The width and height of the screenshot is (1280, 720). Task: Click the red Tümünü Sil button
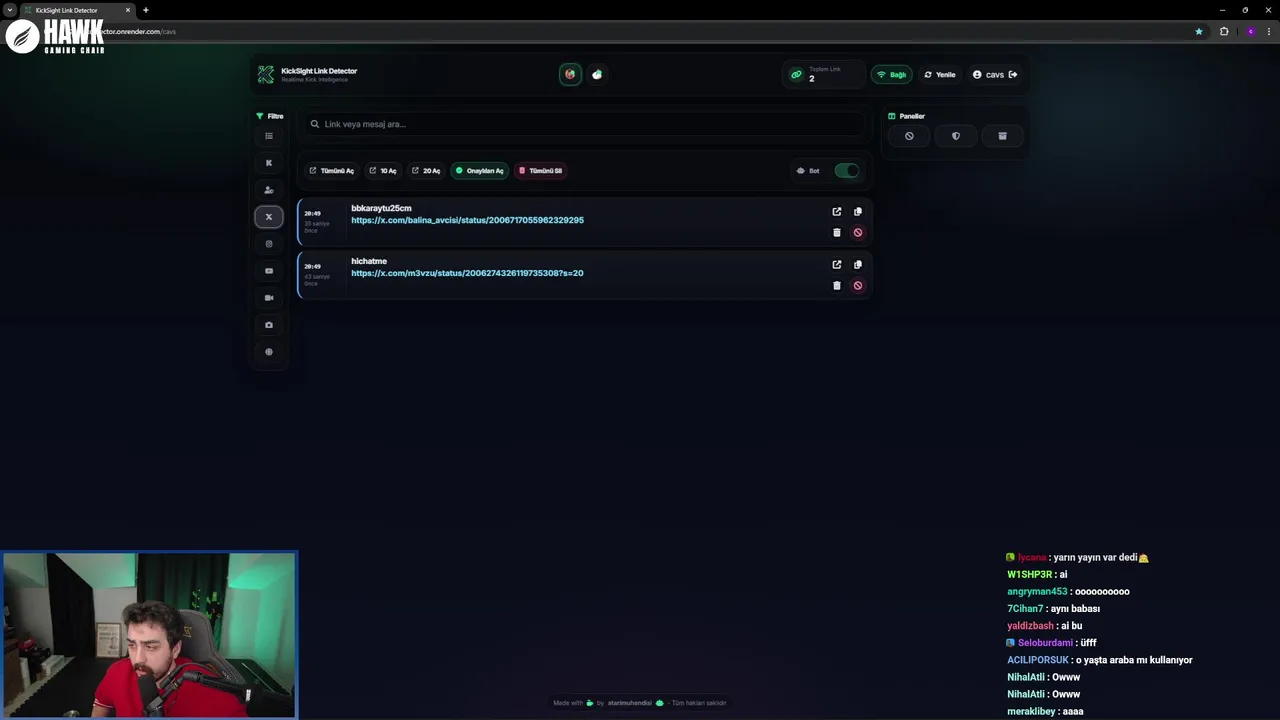[540, 171]
